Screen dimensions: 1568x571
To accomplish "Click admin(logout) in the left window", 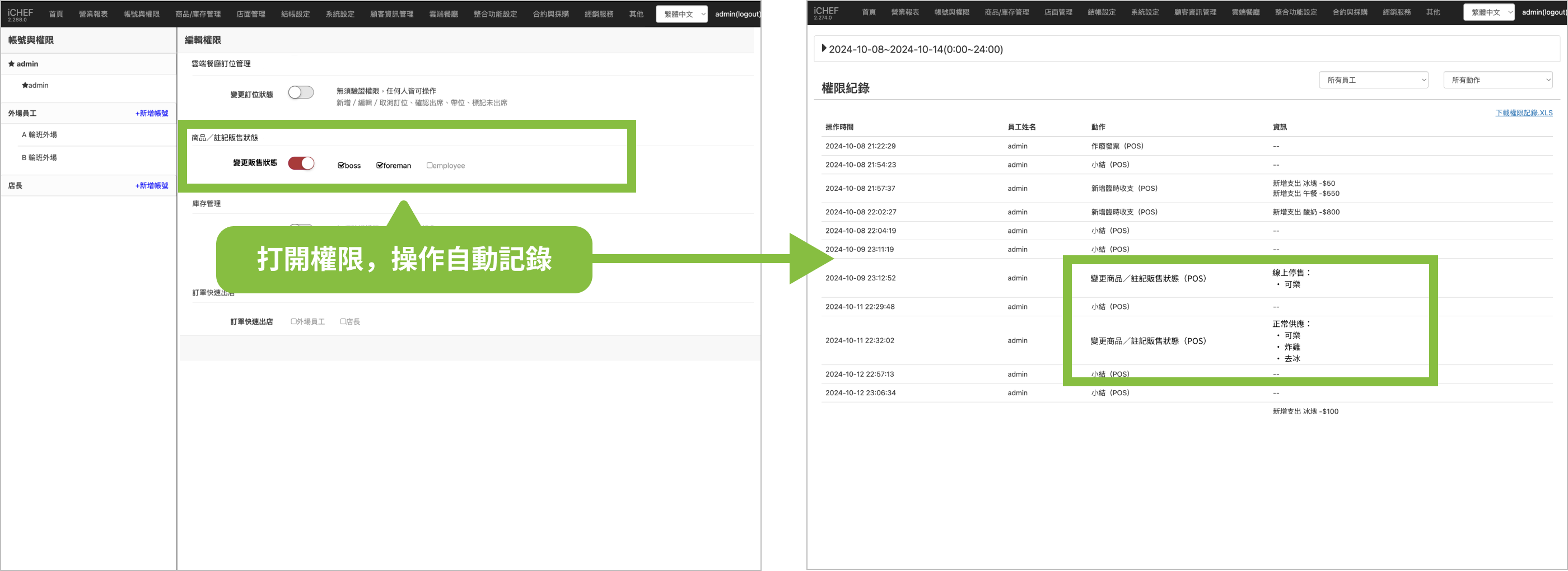I will point(737,14).
